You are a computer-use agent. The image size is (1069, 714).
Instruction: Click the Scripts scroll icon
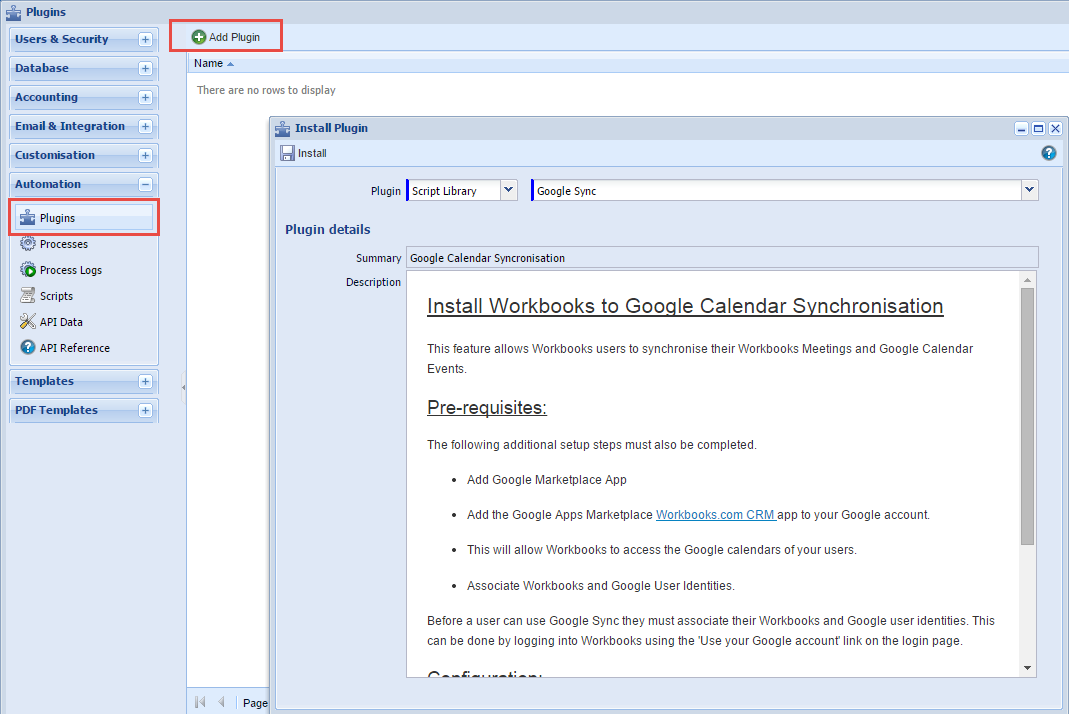point(27,295)
